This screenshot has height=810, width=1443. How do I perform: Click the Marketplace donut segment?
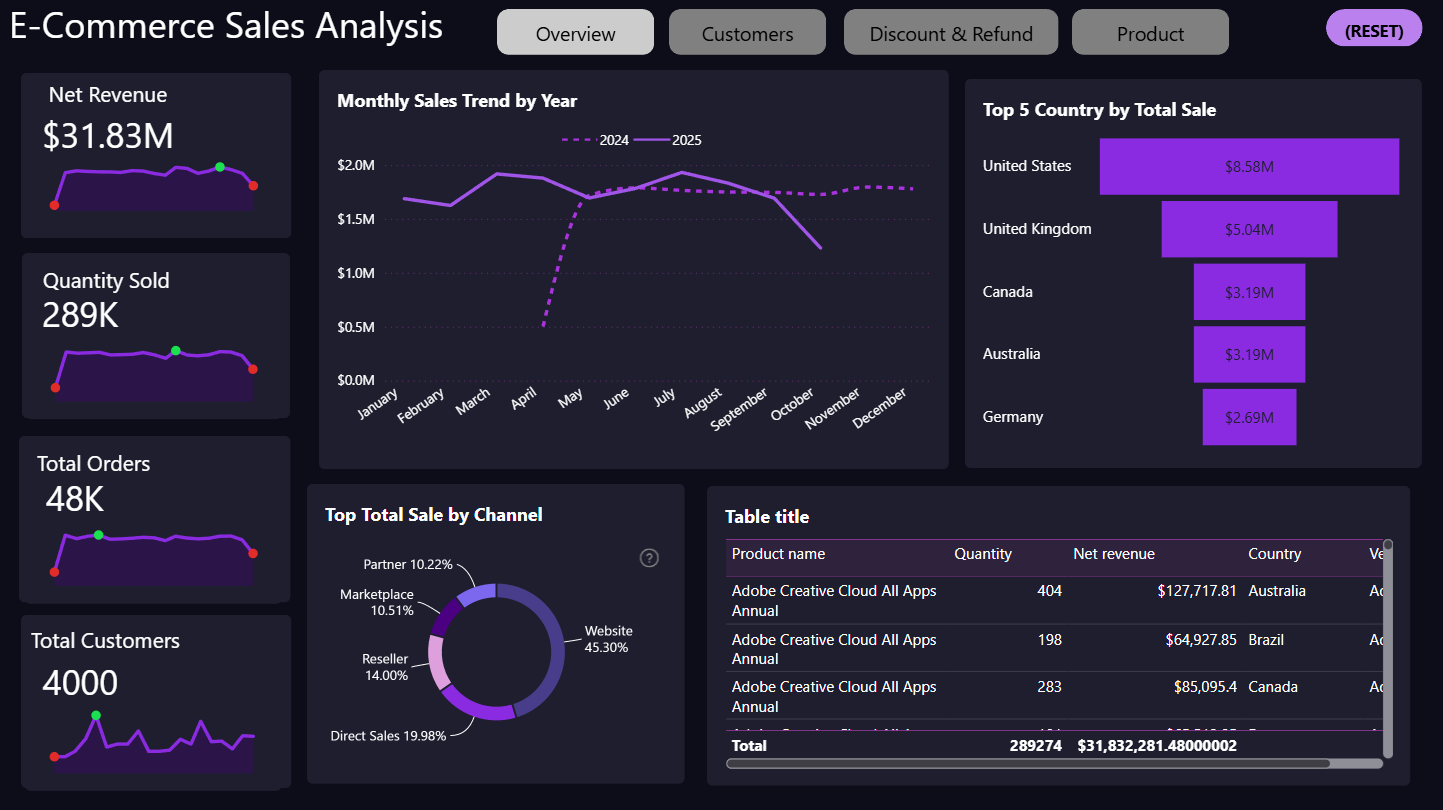pyautogui.click(x=445, y=615)
